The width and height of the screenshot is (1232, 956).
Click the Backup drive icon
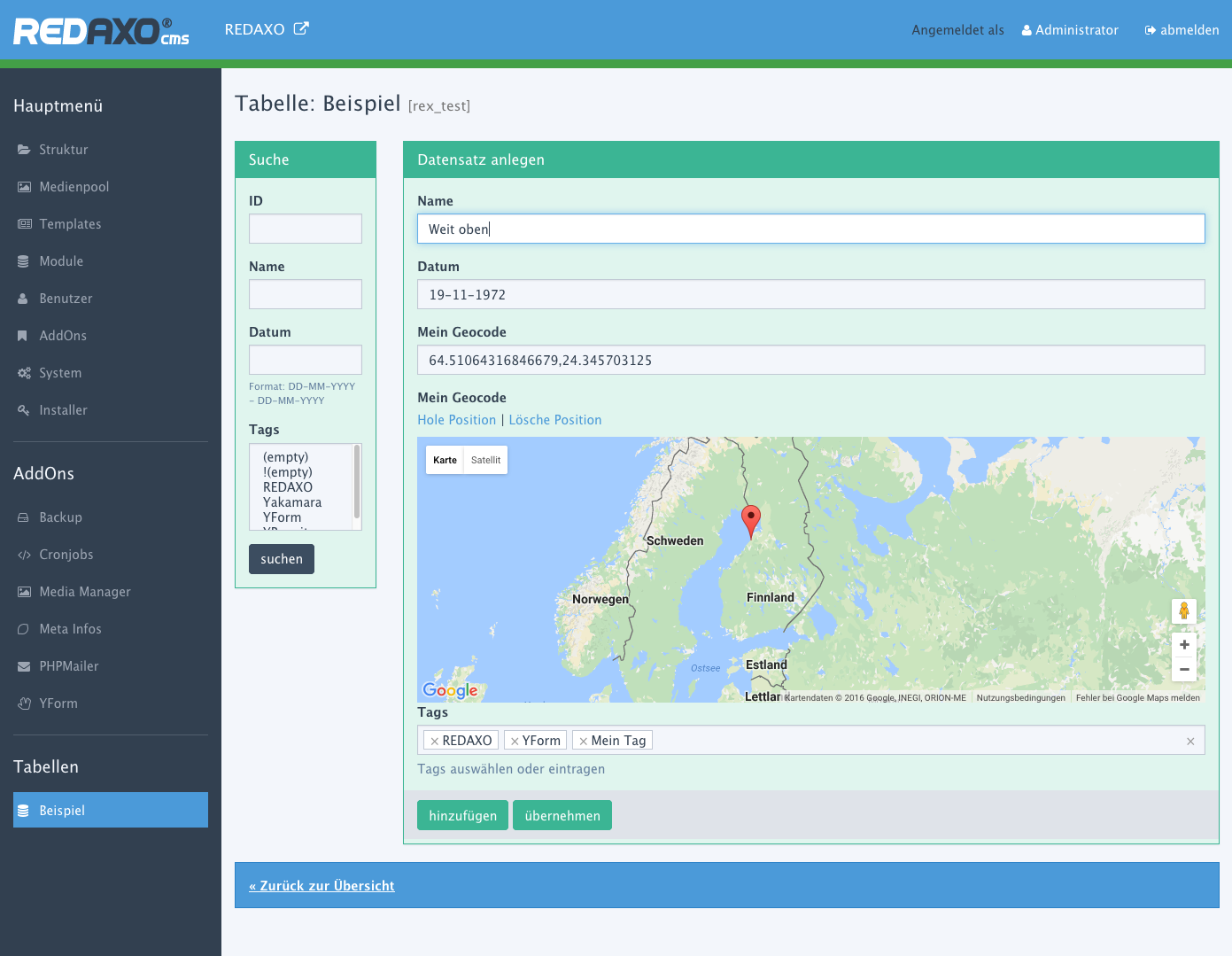pos(24,517)
